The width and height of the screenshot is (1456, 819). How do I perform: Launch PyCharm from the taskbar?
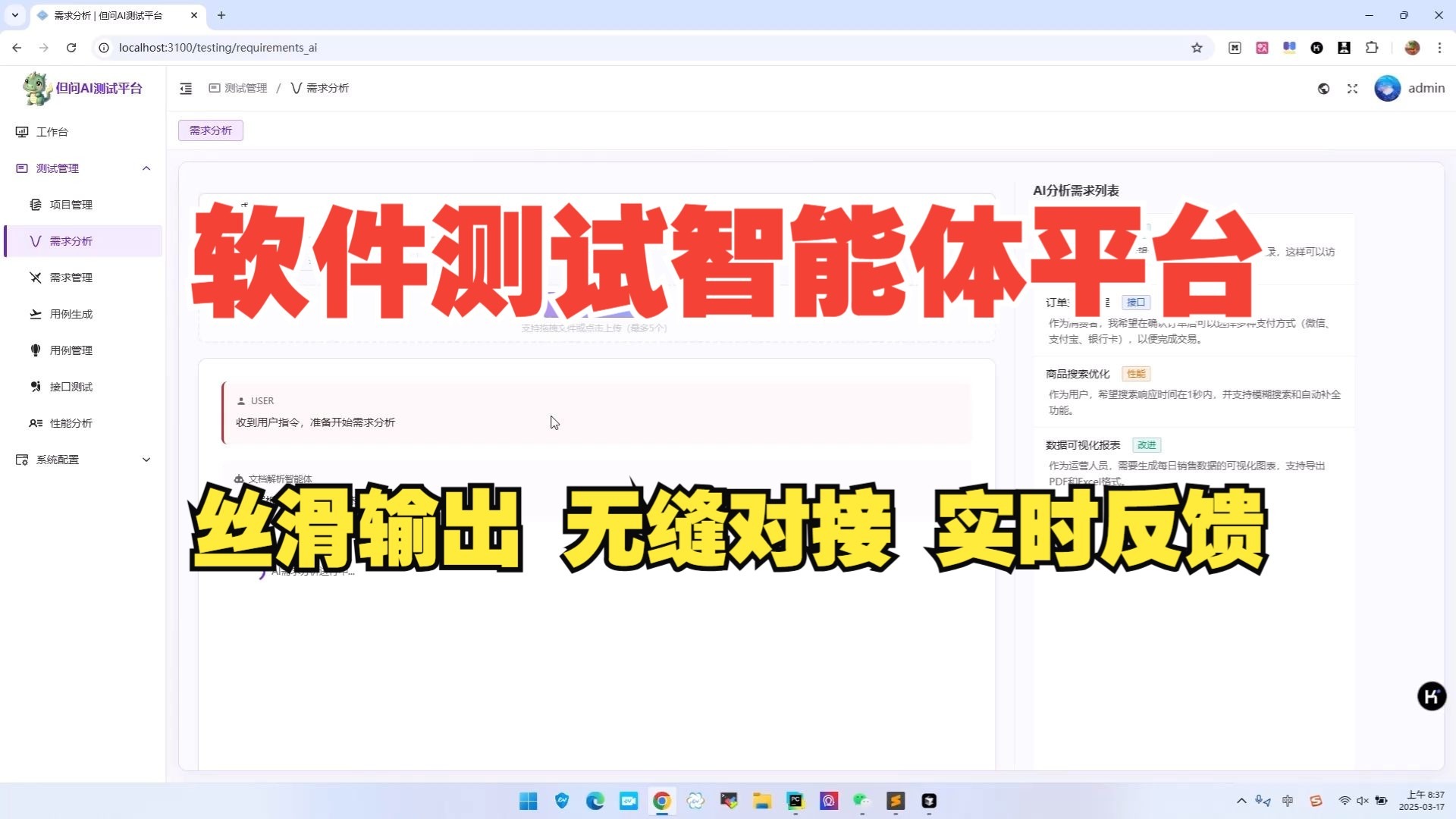[795, 800]
